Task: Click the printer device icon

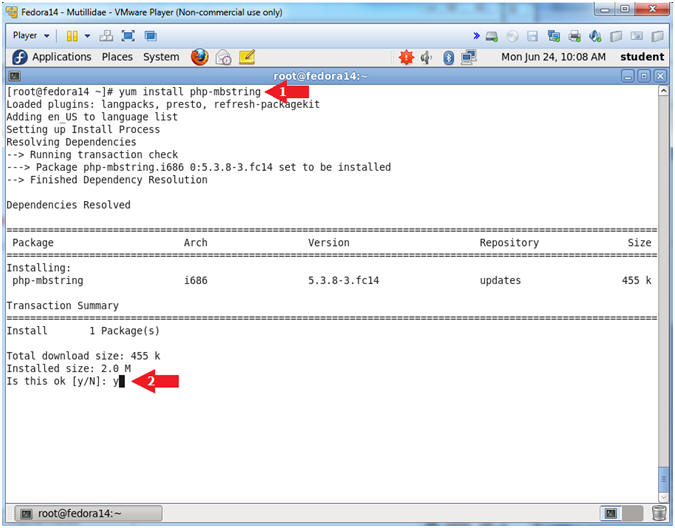Action: [575, 36]
